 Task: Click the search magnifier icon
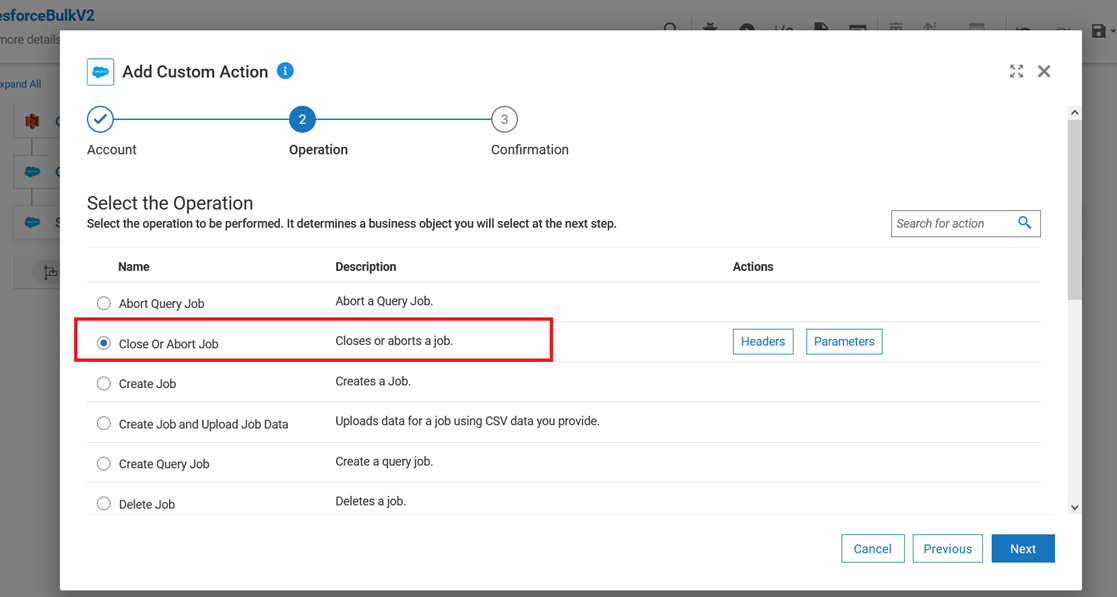pos(1024,223)
